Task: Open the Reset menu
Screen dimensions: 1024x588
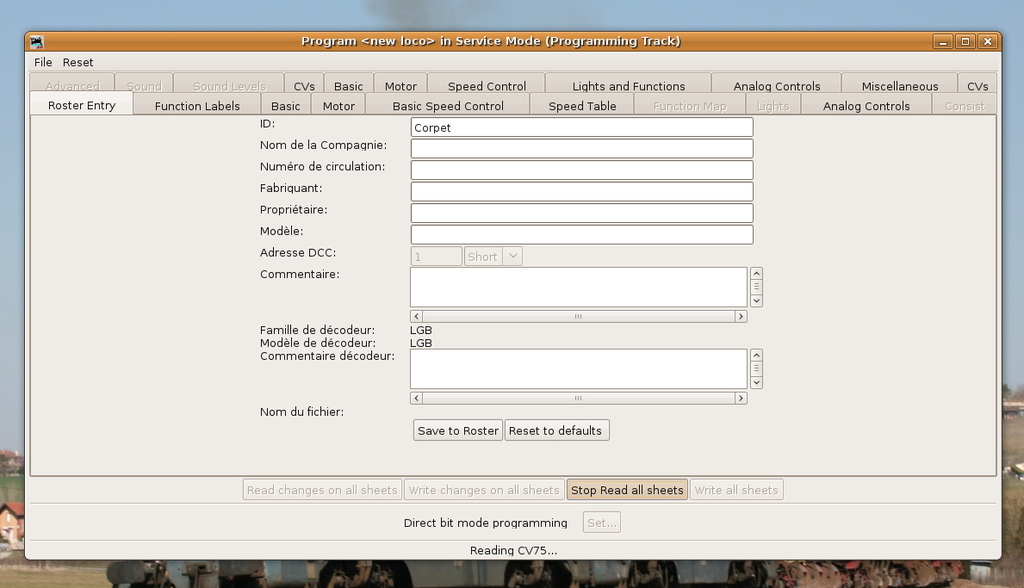Action: (78, 62)
